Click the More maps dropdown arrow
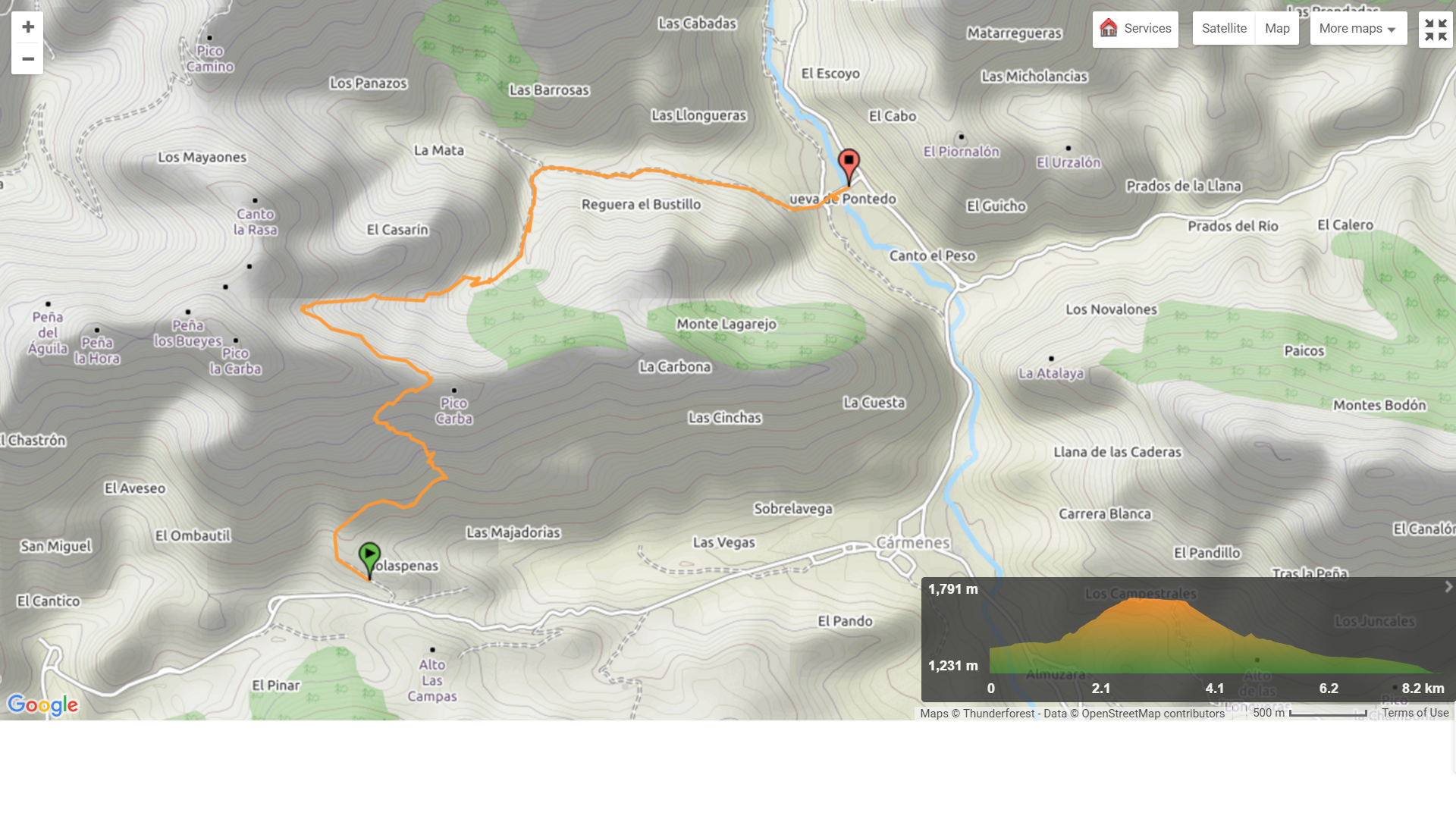The height and width of the screenshot is (819, 1456). [1392, 30]
